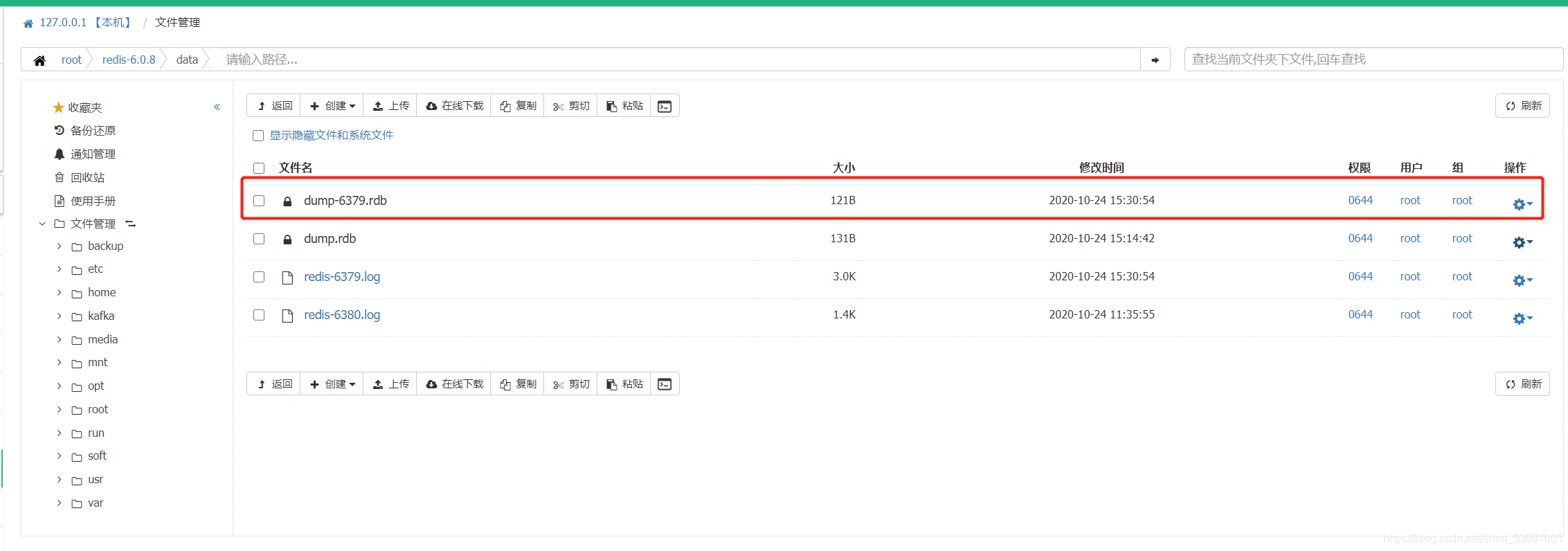The height and width of the screenshot is (551, 1568).
Task: Focus the file search field
Action: pos(1373,60)
